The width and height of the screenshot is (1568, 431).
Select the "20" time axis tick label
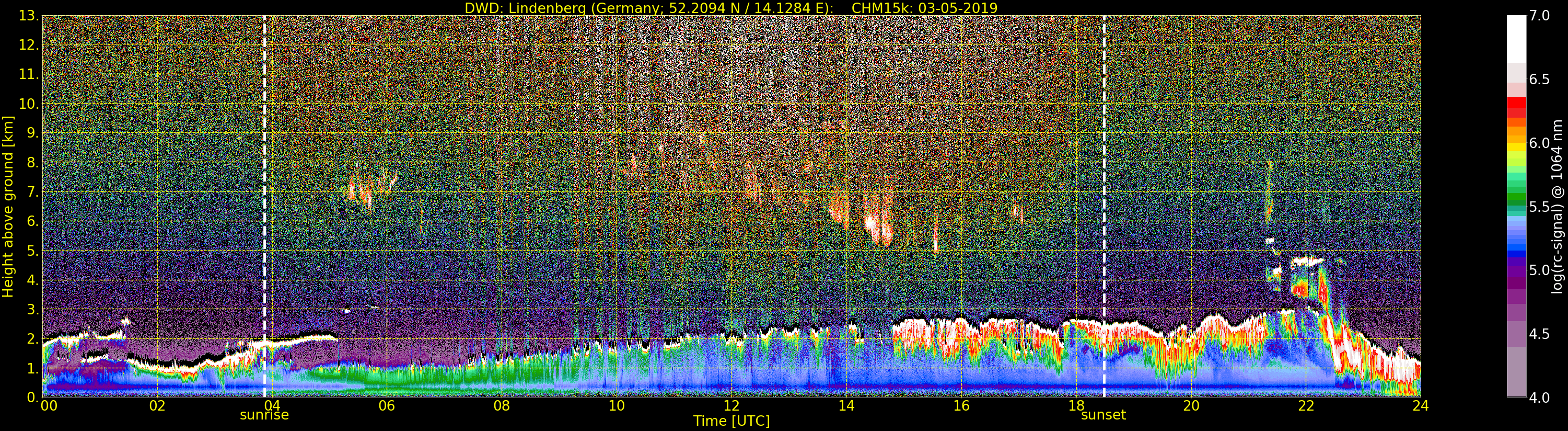click(x=1191, y=405)
